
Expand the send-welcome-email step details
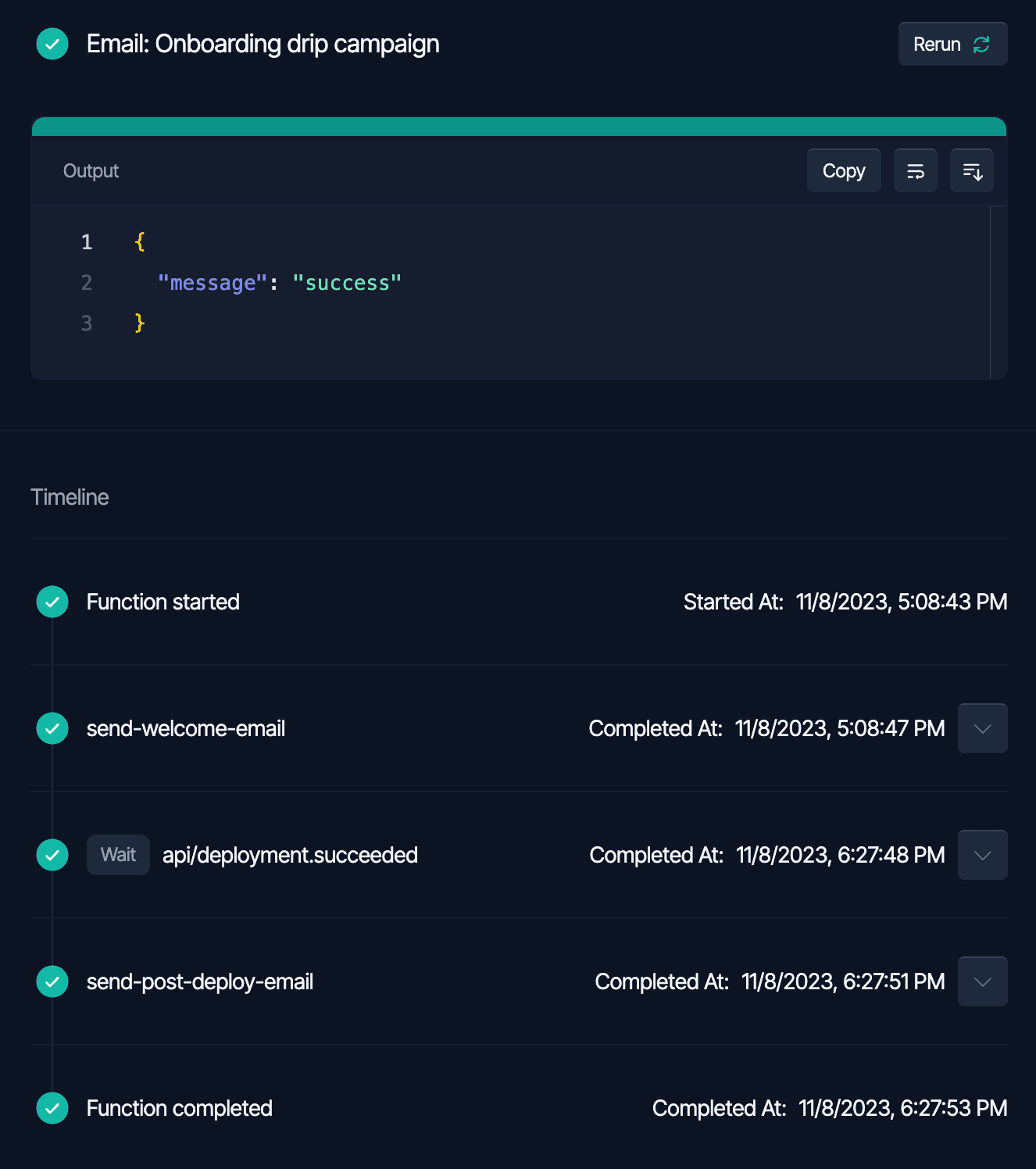pyautogui.click(x=982, y=728)
